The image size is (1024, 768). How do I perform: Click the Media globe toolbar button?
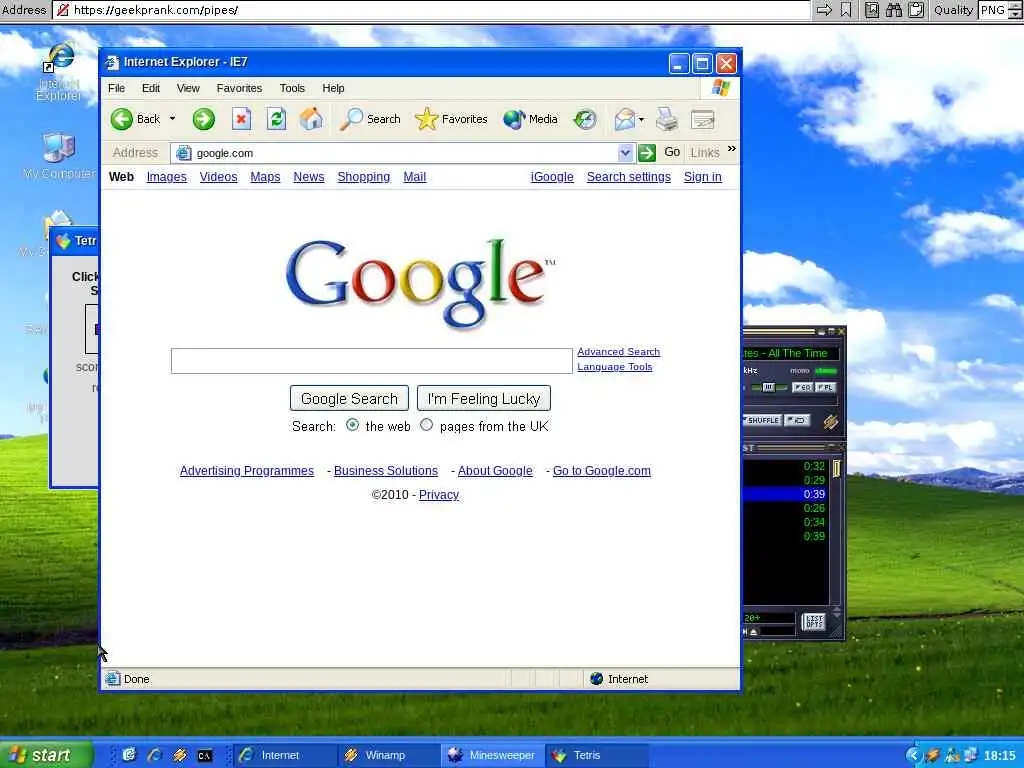(x=530, y=119)
